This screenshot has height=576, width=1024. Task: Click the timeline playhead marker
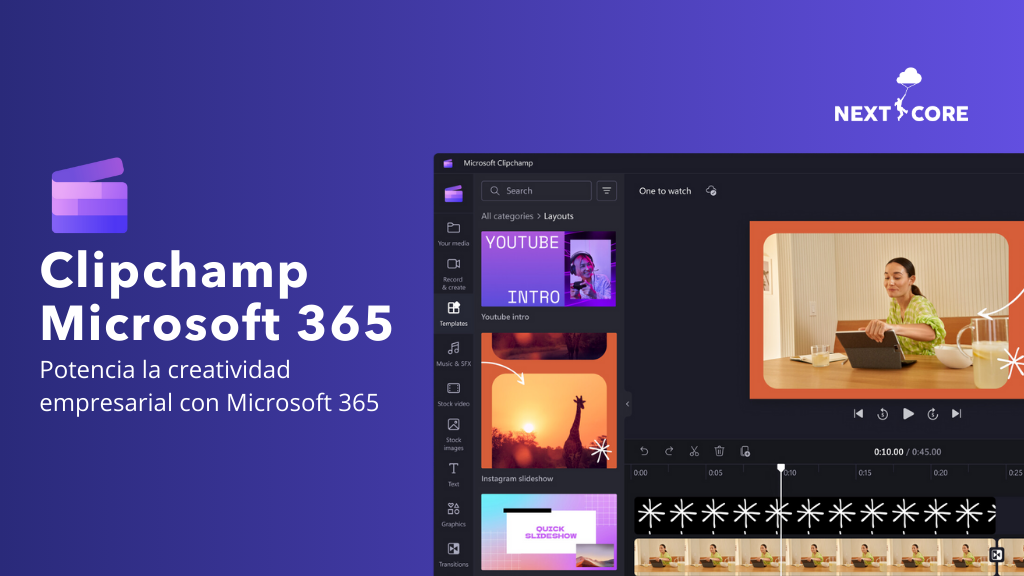coord(781,468)
